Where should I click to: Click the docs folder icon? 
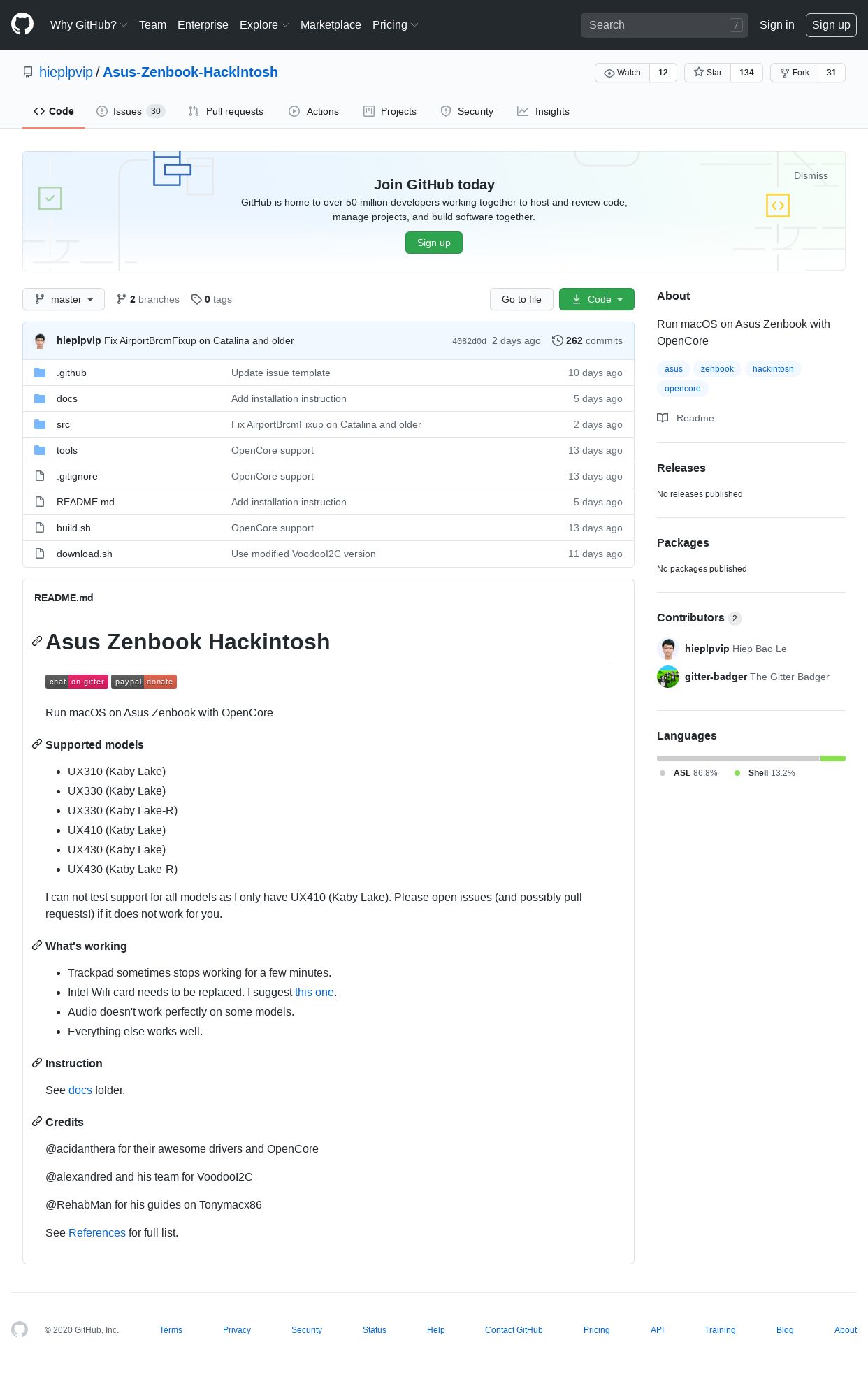[x=40, y=398]
